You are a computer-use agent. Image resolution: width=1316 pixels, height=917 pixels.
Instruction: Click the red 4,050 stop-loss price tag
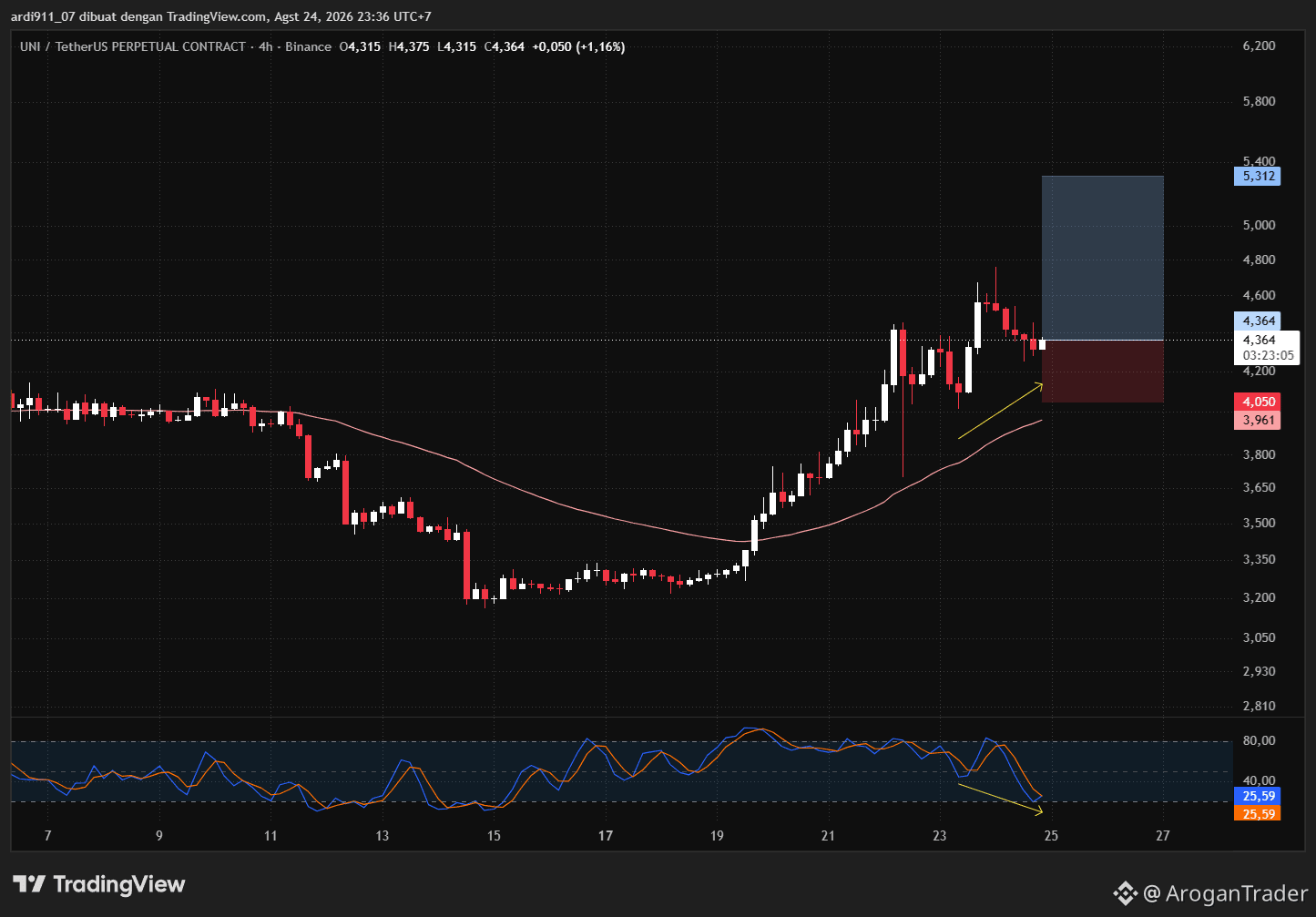point(1258,402)
